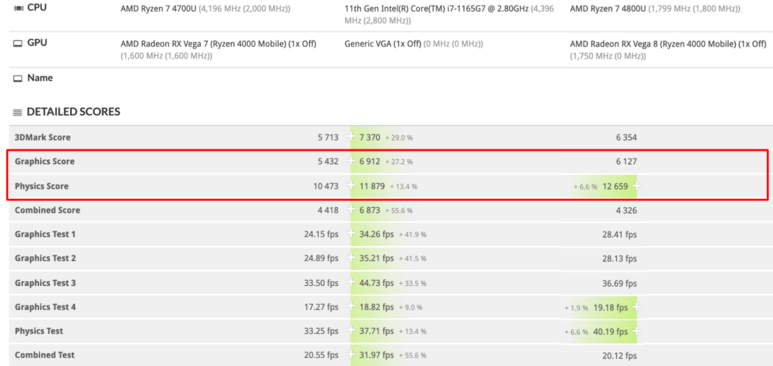Click the + 41.5 % difference label
The width and height of the screenshot is (773, 366).
413,259
